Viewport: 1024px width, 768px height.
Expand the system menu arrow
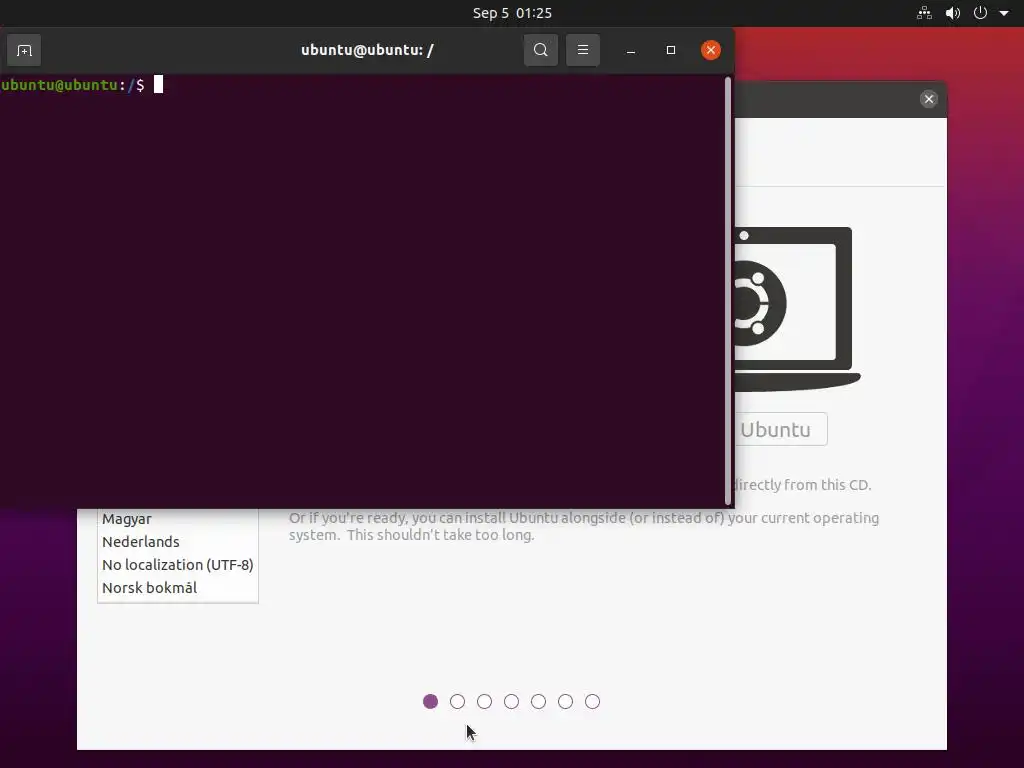[1004, 13]
